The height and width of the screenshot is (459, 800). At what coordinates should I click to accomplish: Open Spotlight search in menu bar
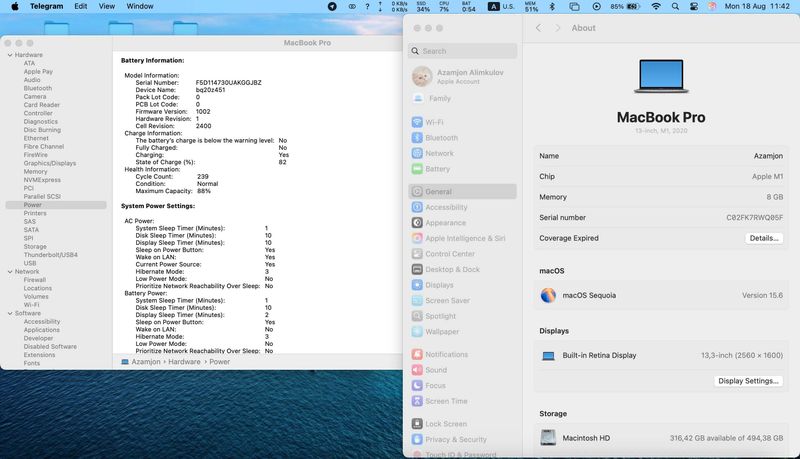pyautogui.click(x=675, y=6)
